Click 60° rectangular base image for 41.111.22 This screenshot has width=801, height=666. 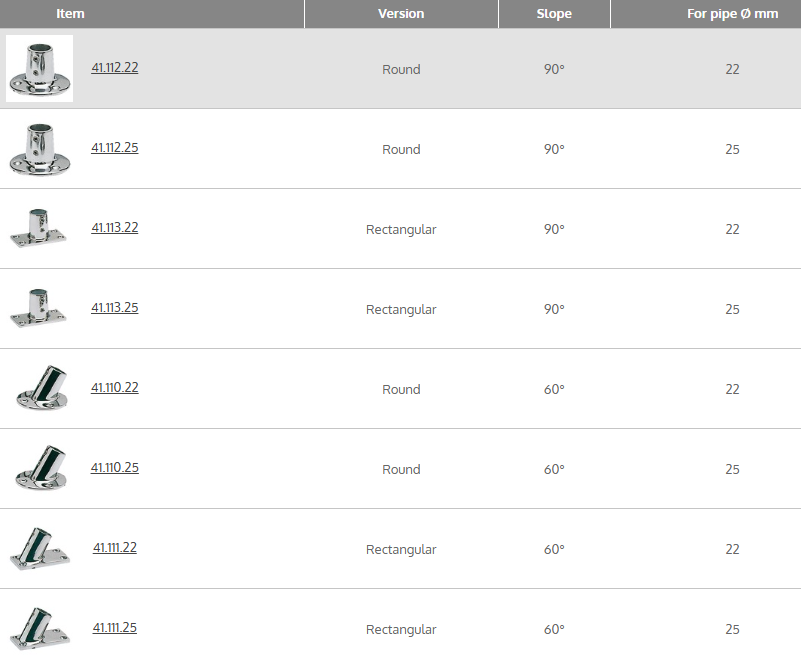pyautogui.click(x=40, y=548)
